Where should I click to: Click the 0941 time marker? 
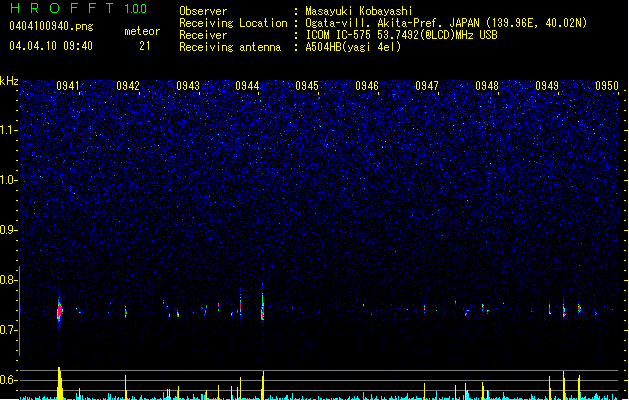click(68, 86)
